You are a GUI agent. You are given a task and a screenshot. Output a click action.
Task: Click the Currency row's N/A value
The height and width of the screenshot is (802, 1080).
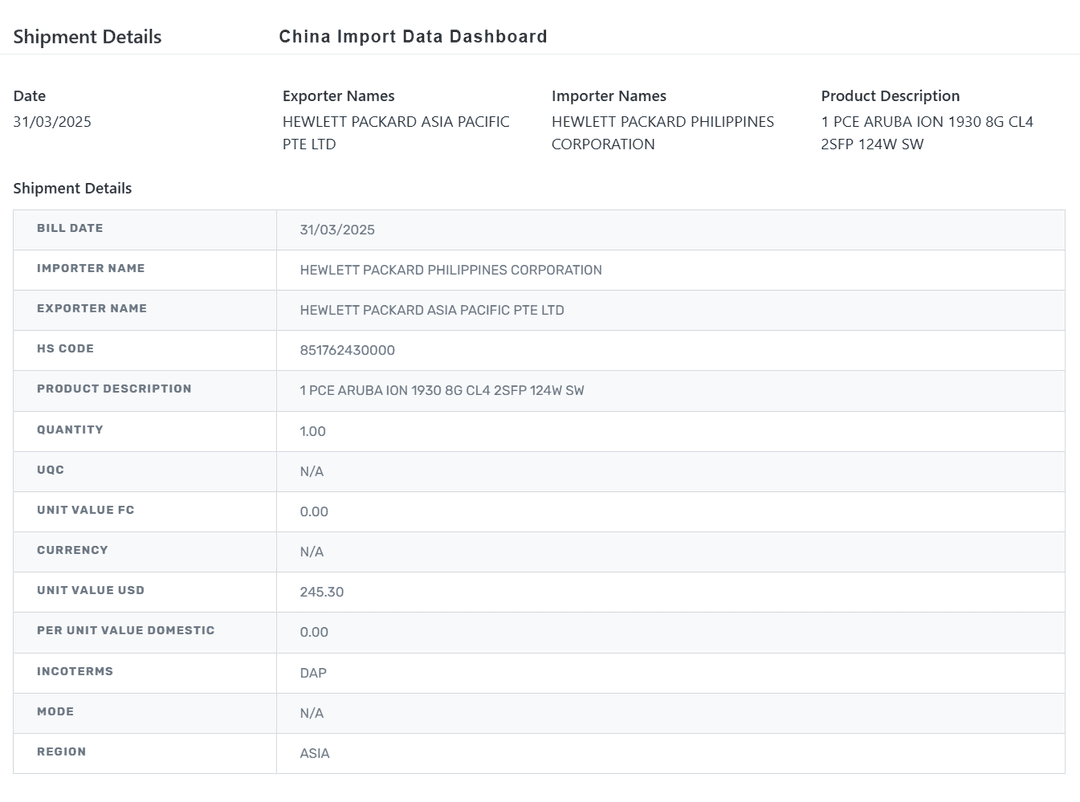pyautogui.click(x=311, y=552)
